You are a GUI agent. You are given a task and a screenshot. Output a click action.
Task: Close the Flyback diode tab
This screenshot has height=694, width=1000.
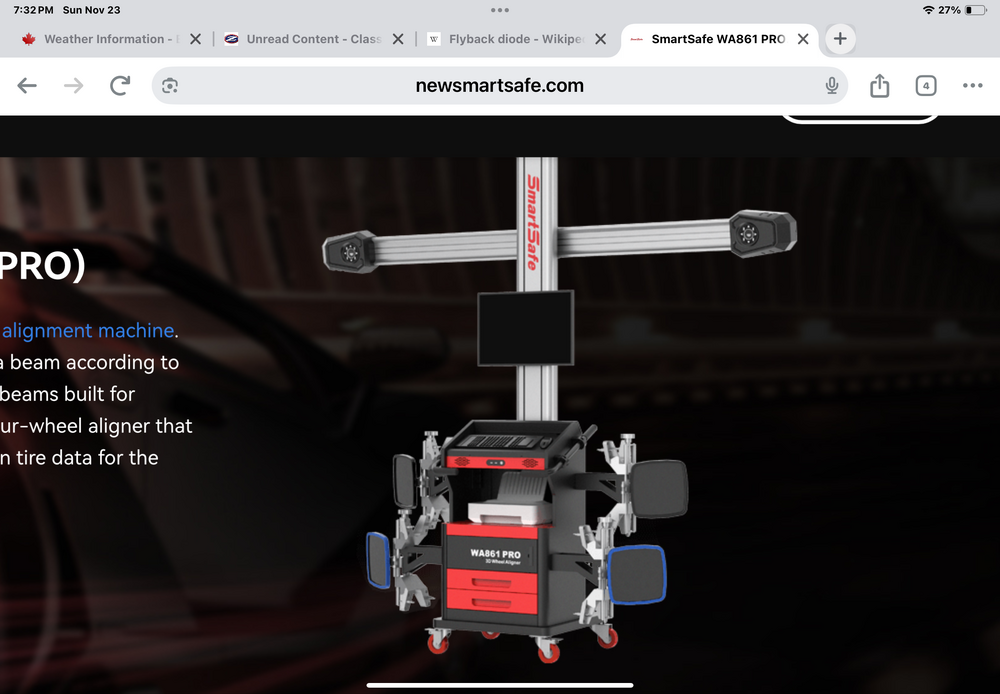(600, 39)
